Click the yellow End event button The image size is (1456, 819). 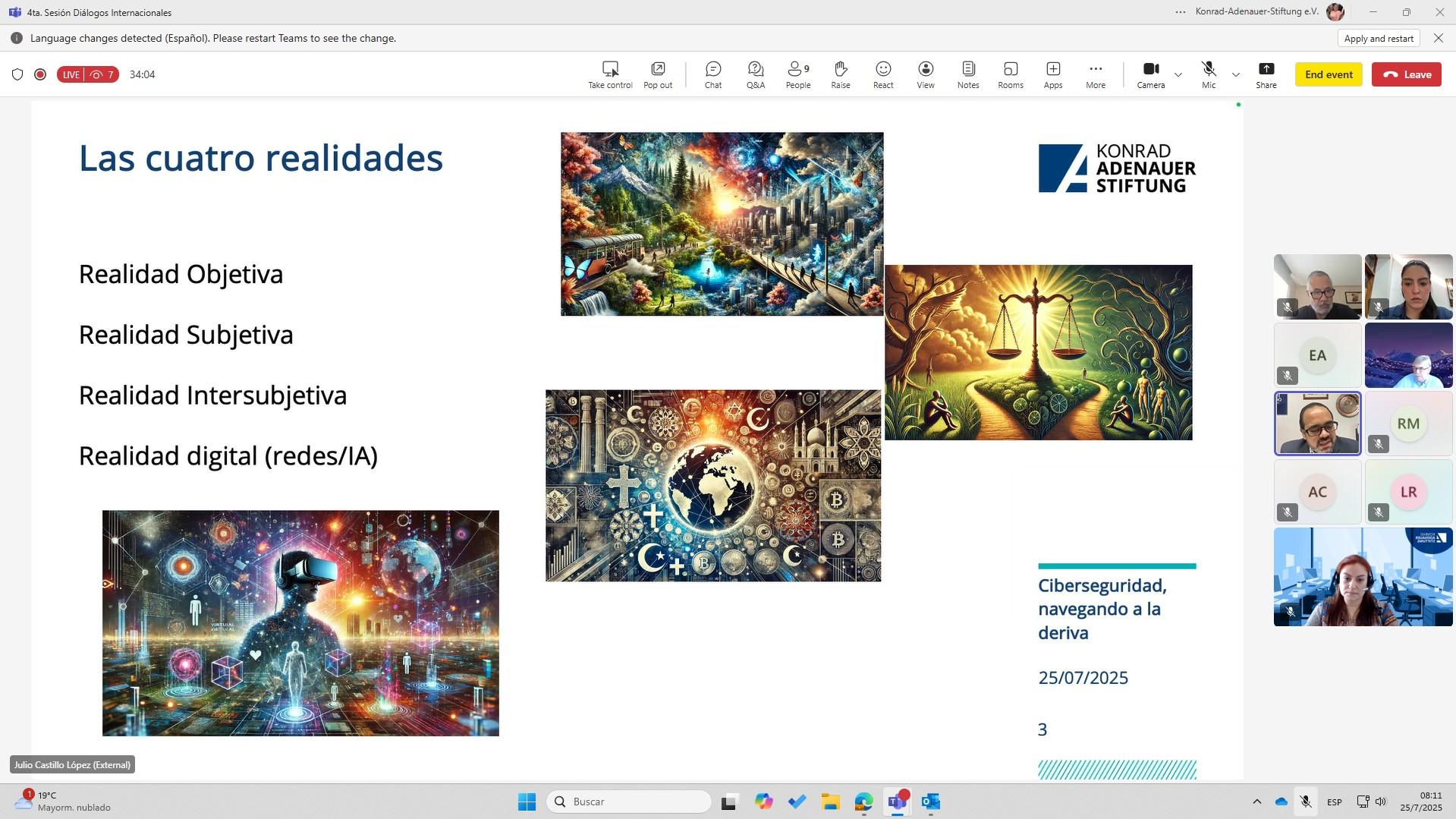[x=1328, y=74]
